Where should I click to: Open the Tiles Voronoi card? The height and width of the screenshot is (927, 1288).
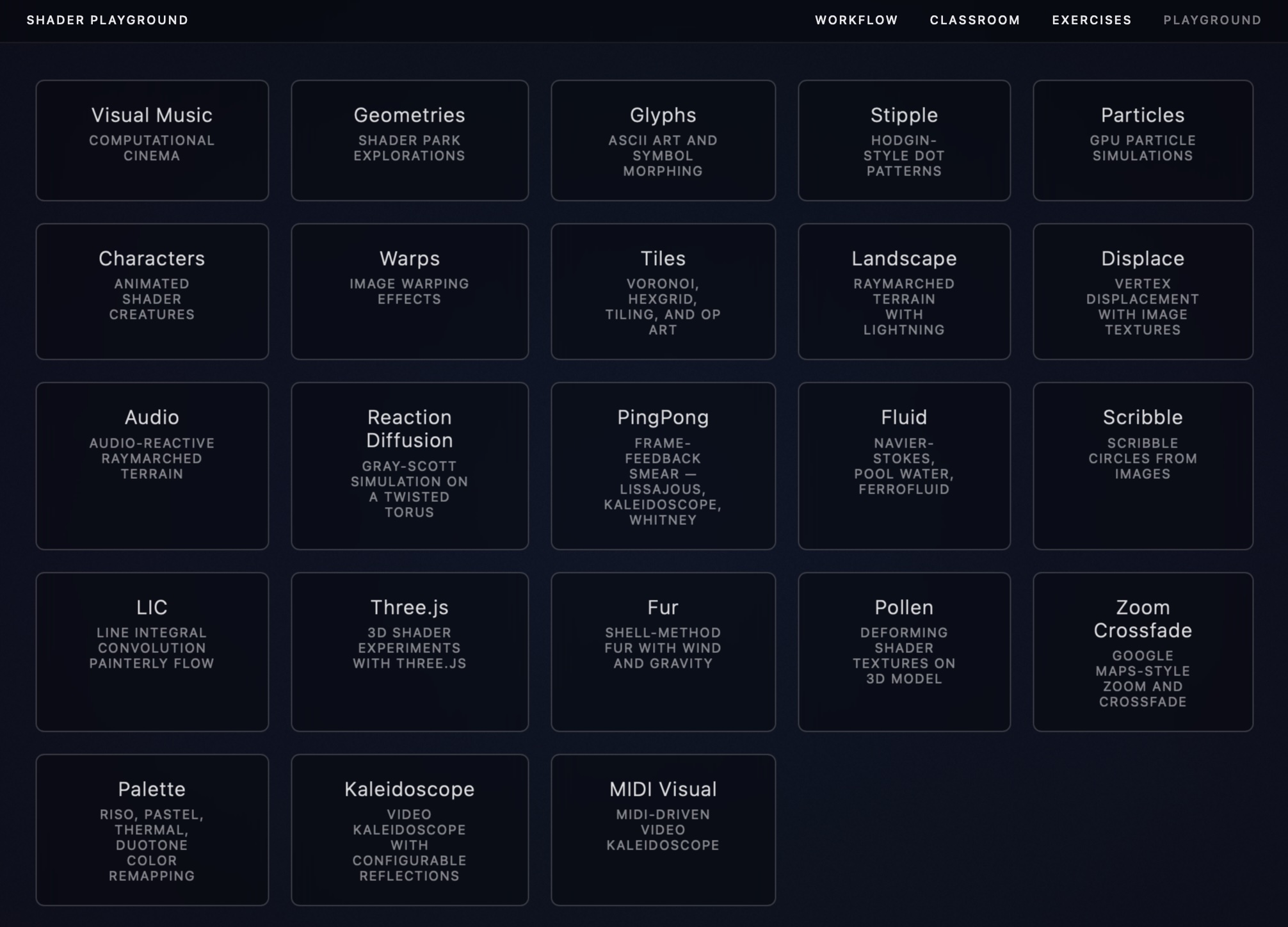click(663, 291)
